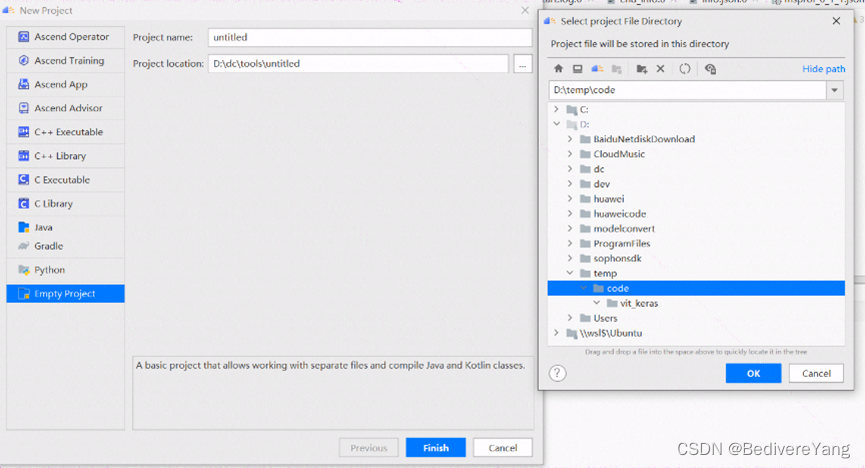Select Ascend Operator project type

[x=66, y=37]
